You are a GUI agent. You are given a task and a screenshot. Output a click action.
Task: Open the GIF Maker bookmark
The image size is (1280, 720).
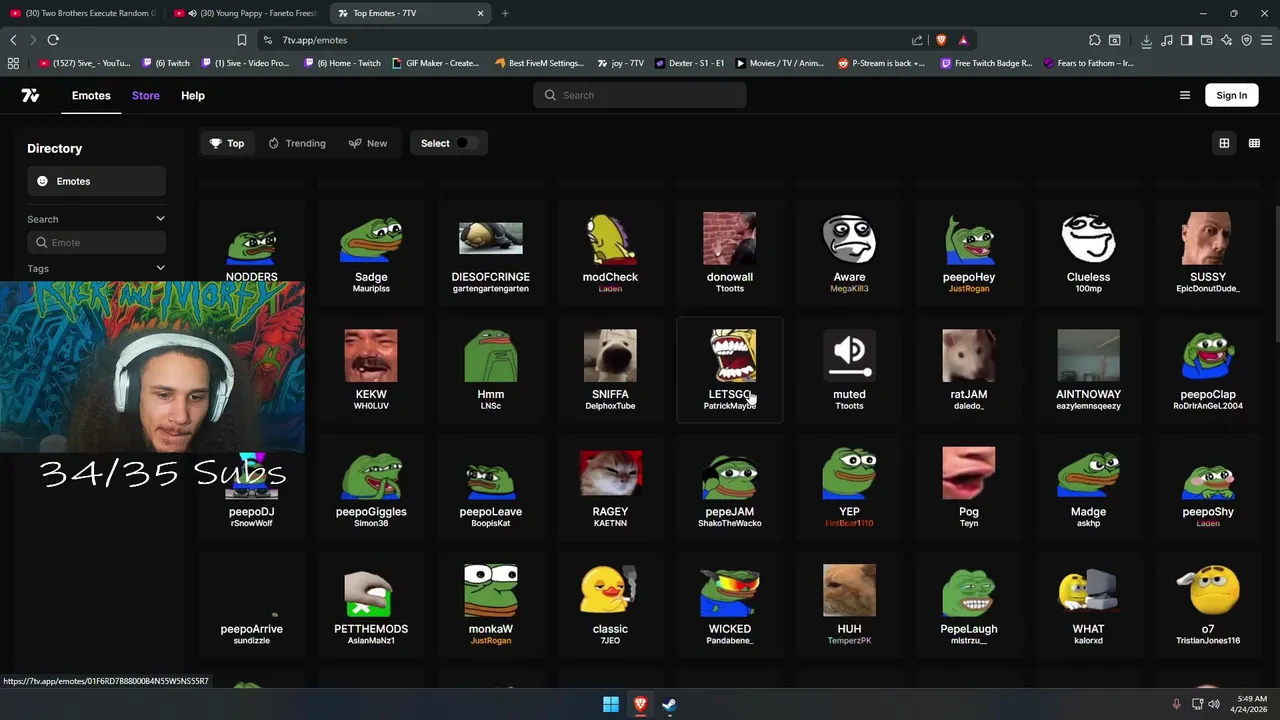tap(435, 63)
